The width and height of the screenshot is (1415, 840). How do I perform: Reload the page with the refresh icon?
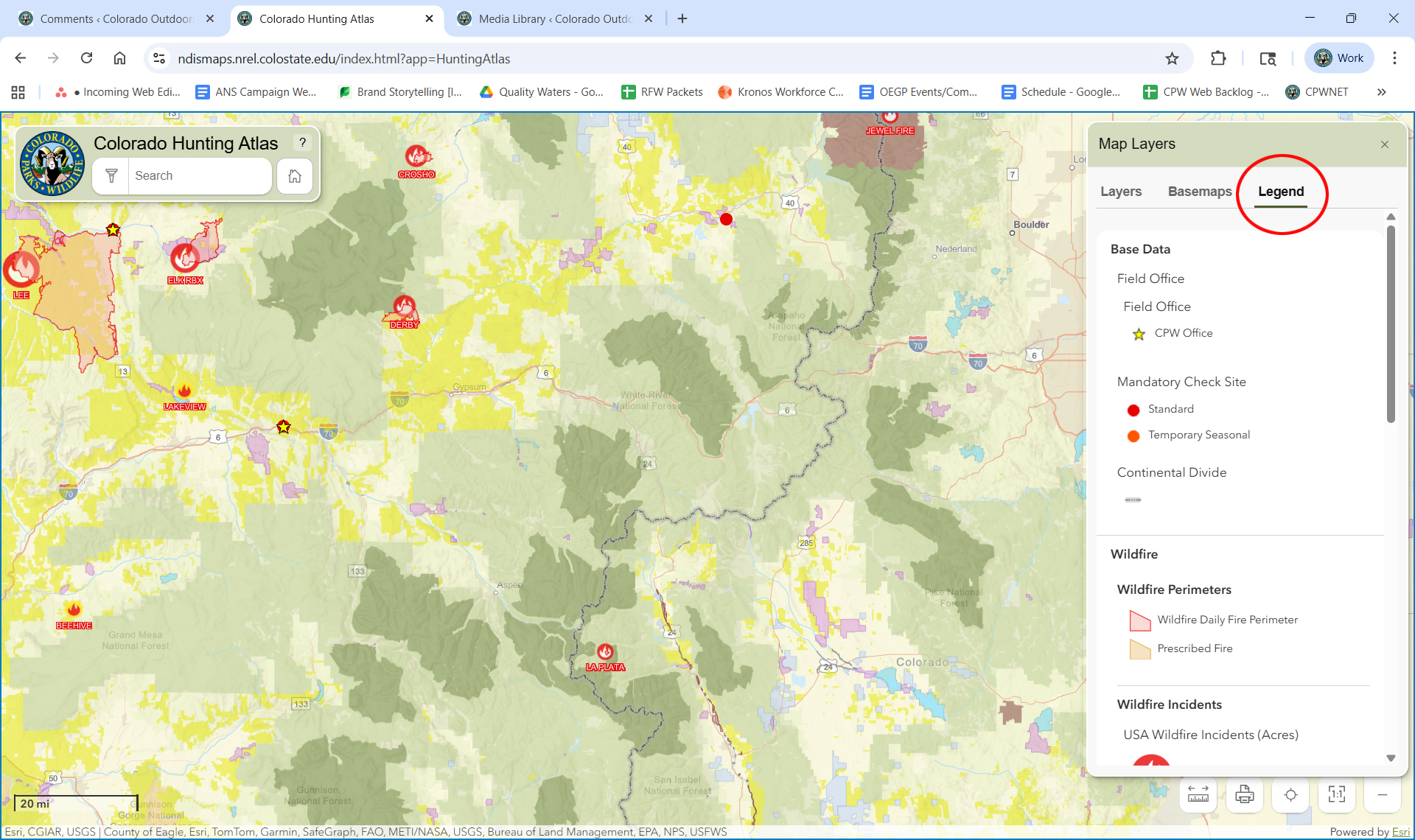[x=86, y=57]
